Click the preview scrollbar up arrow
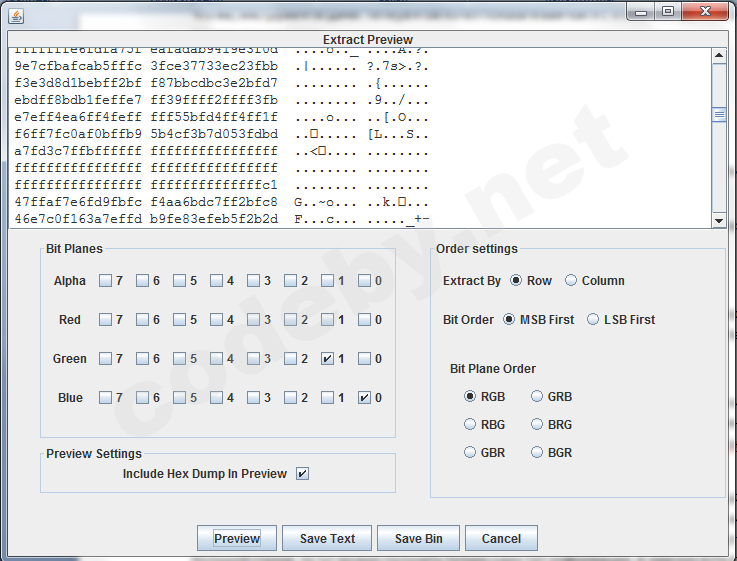This screenshot has height=561, width=737. [x=719, y=55]
